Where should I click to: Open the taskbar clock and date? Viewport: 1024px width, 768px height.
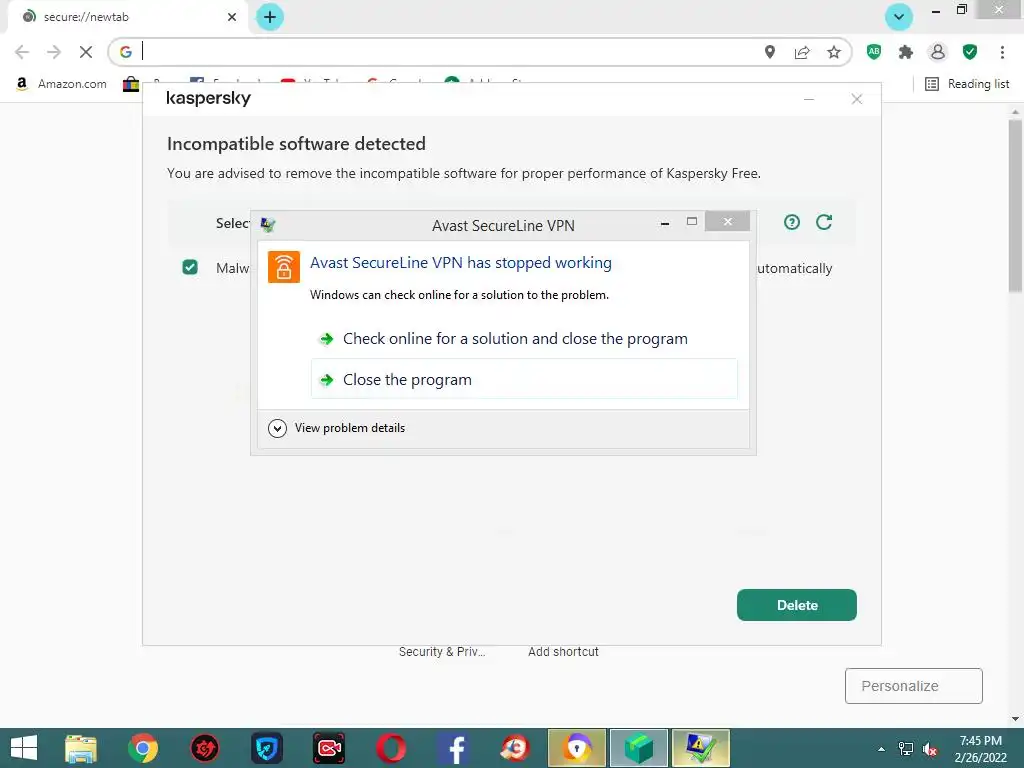coord(980,749)
